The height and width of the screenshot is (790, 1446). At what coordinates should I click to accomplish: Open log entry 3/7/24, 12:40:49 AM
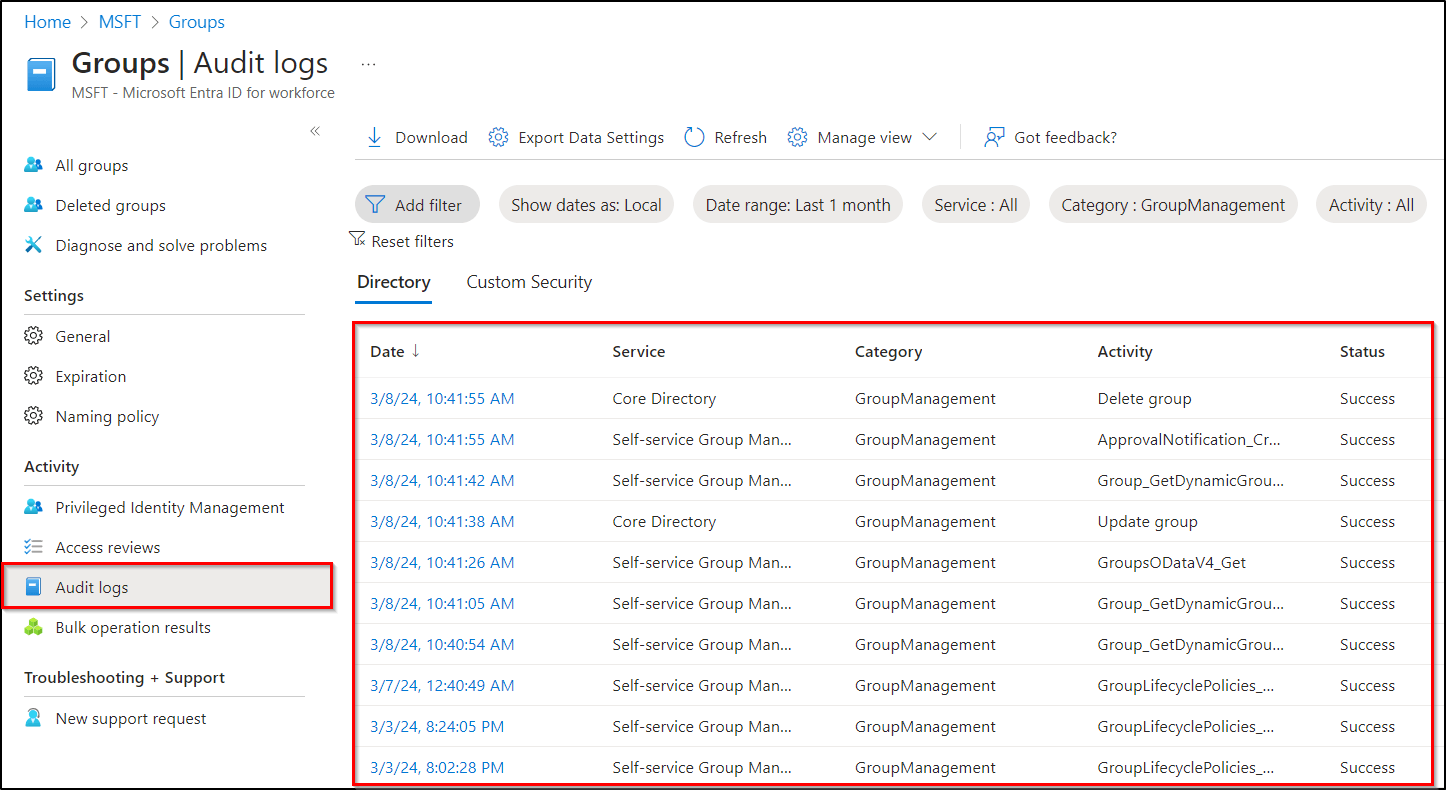click(x=442, y=685)
